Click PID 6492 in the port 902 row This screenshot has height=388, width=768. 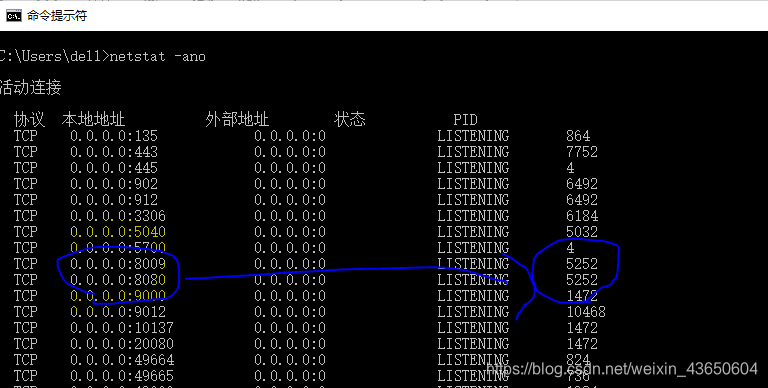[582, 184]
